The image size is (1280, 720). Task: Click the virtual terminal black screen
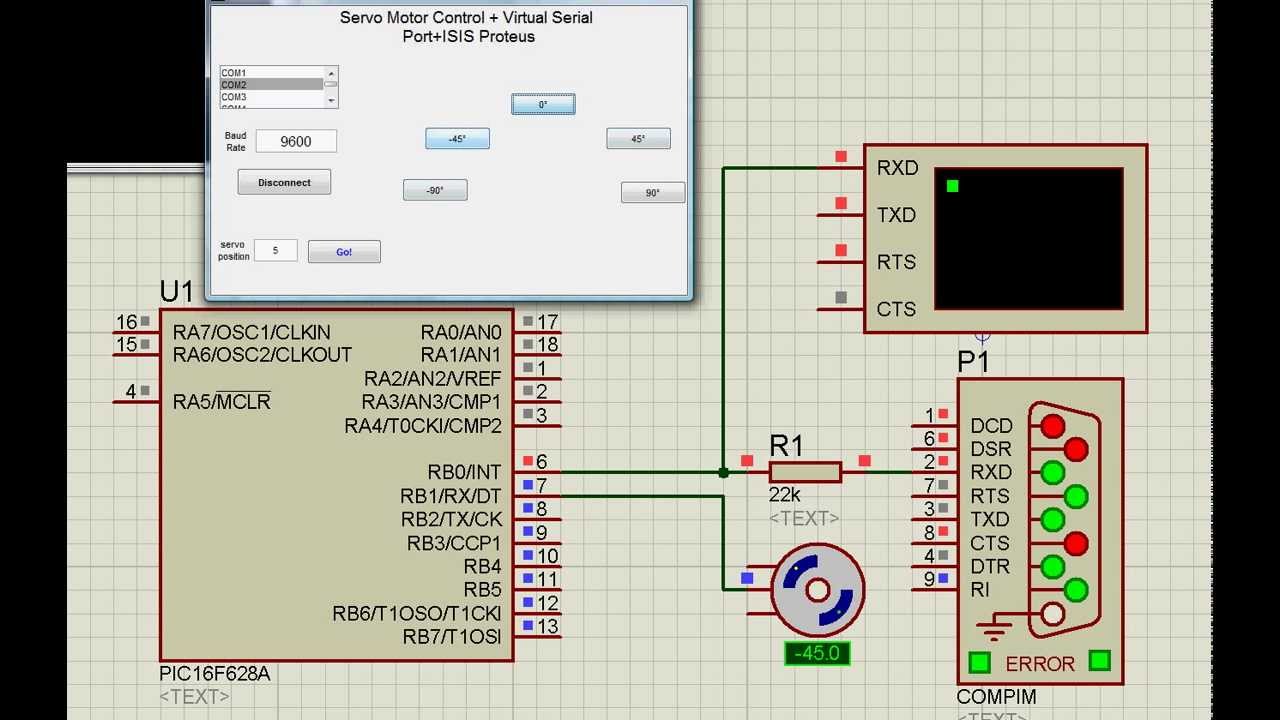coord(1028,239)
